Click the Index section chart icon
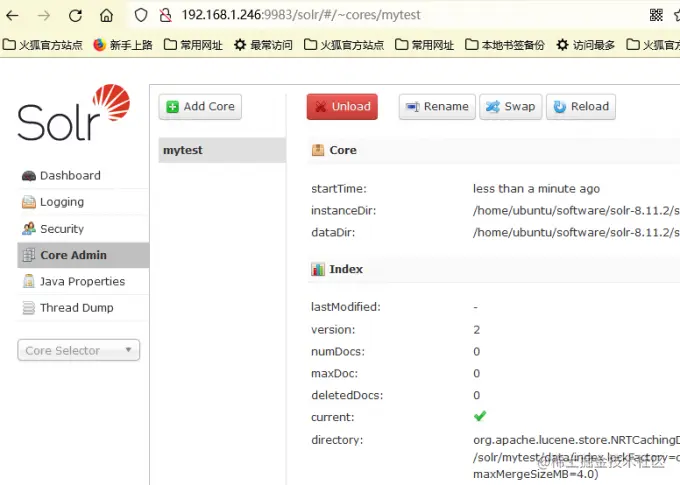Image resolution: width=680 pixels, height=485 pixels. coord(318,269)
